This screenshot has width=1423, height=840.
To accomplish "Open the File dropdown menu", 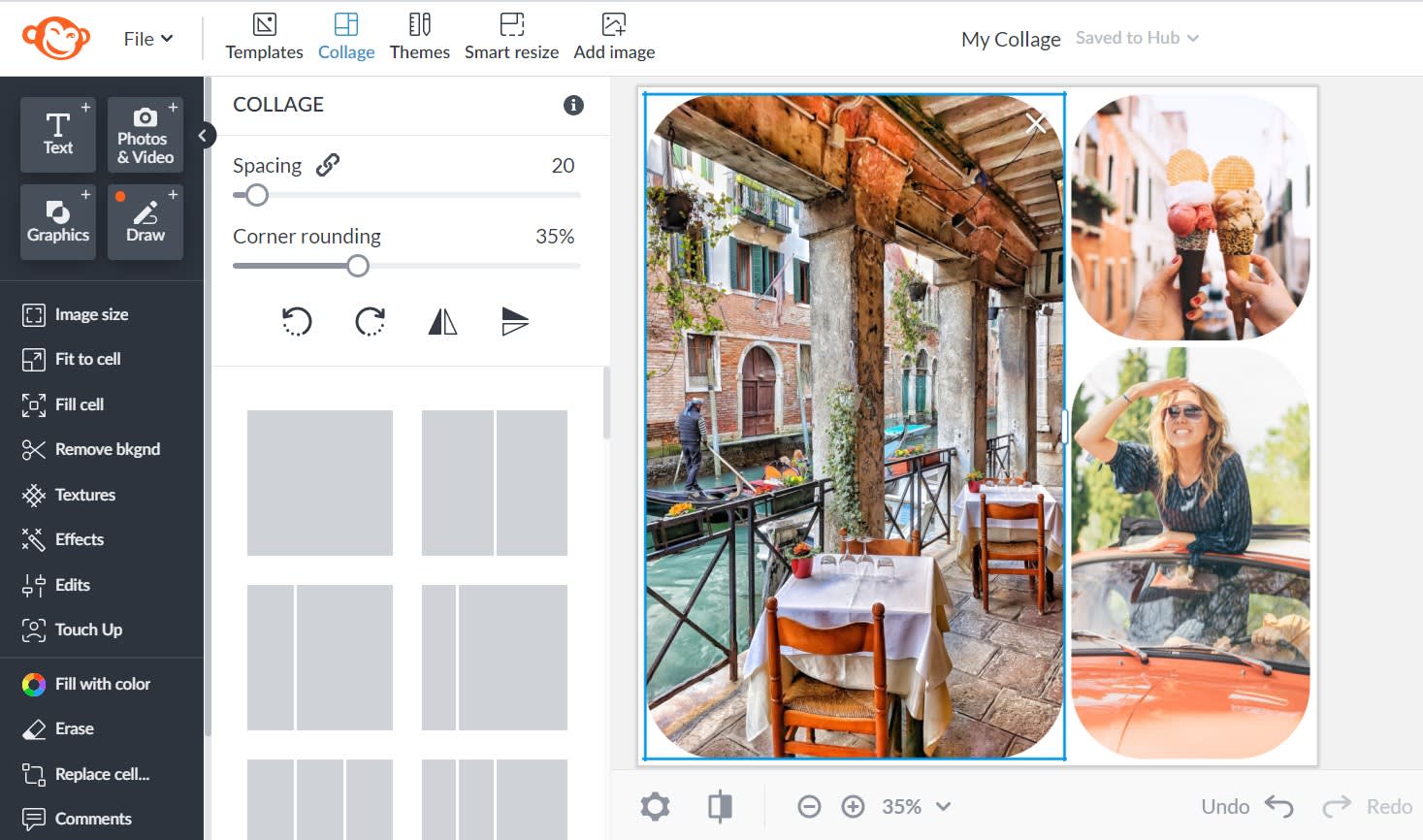I will 147,39.
